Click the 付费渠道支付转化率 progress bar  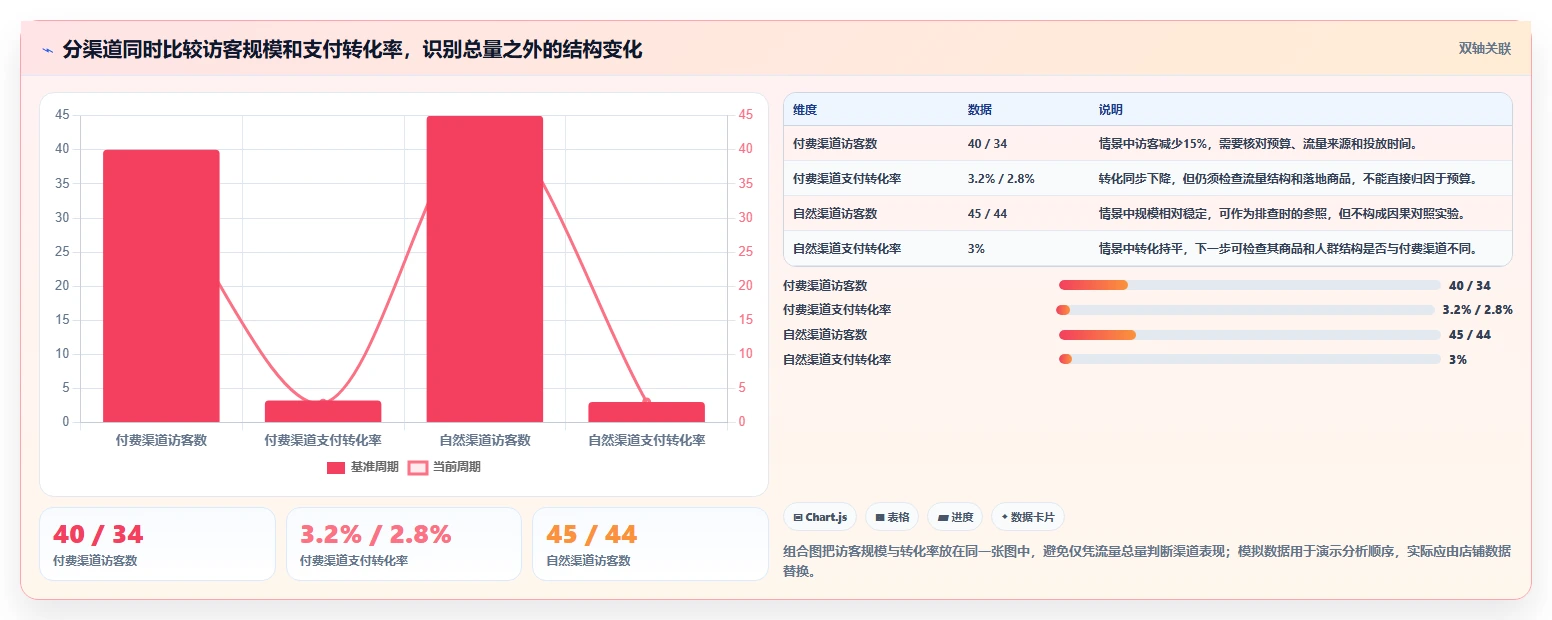[1246, 310]
